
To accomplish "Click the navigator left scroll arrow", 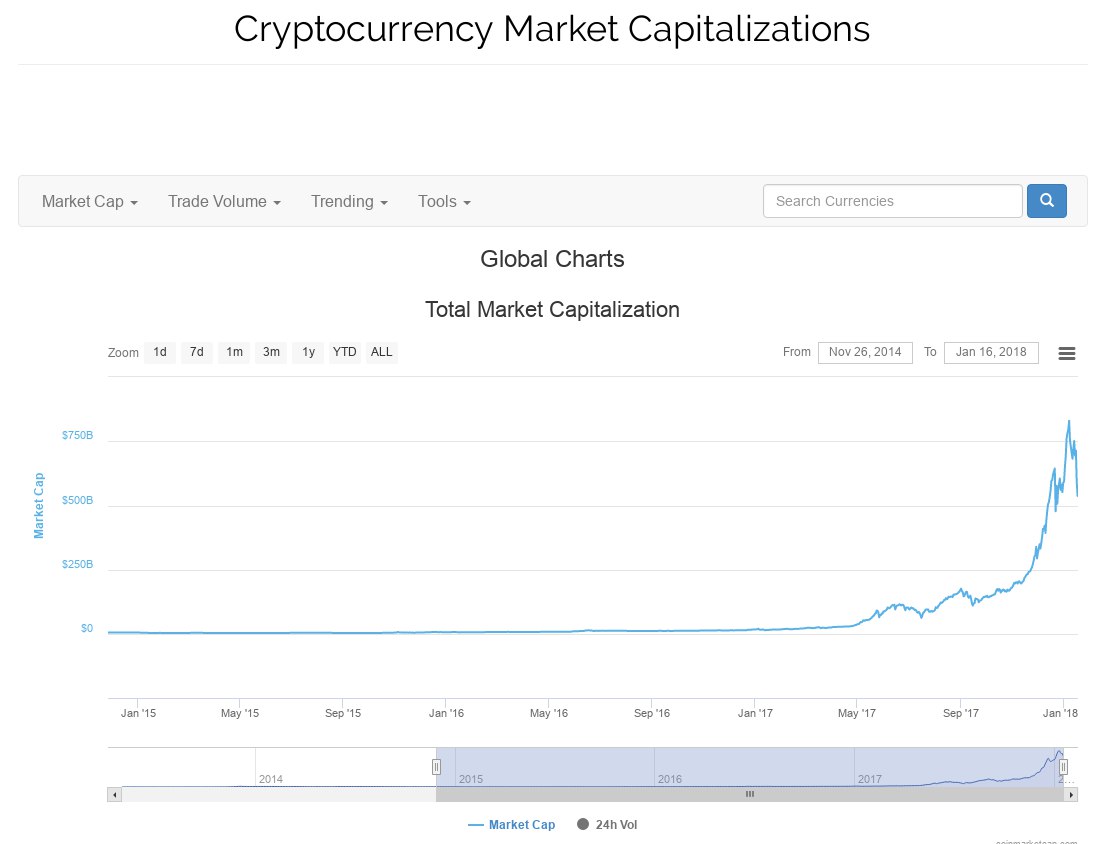I will [x=115, y=795].
